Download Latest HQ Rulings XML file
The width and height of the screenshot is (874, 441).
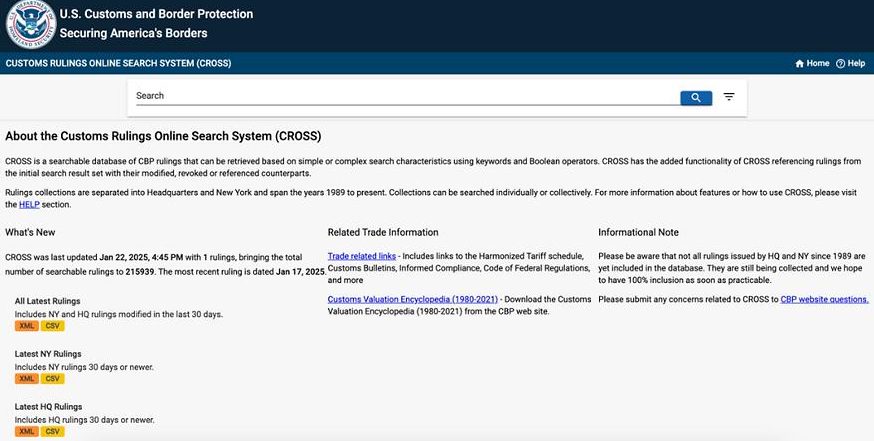[27, 432]
